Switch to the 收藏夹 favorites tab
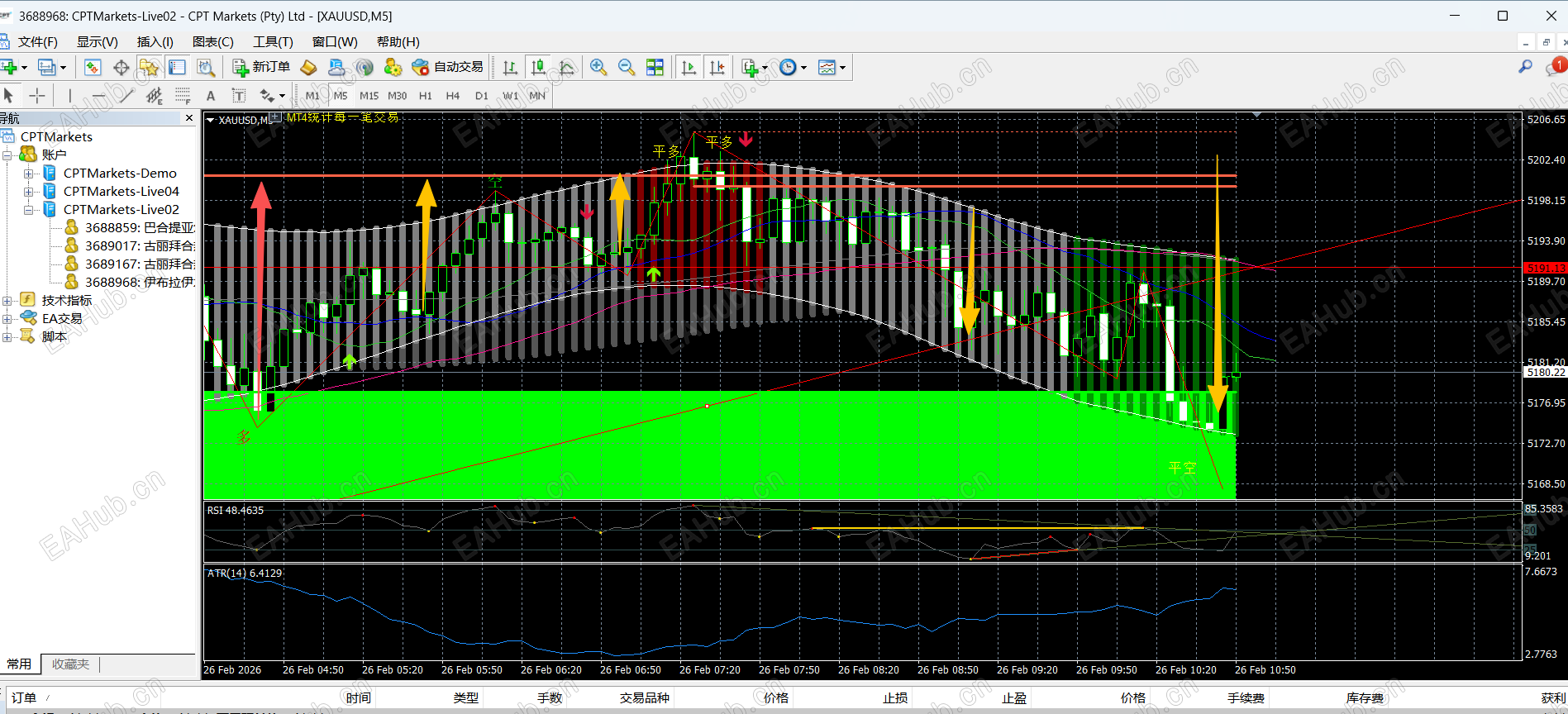Image resolution: width=1568 pixels, height=714 pixels. 70,664
